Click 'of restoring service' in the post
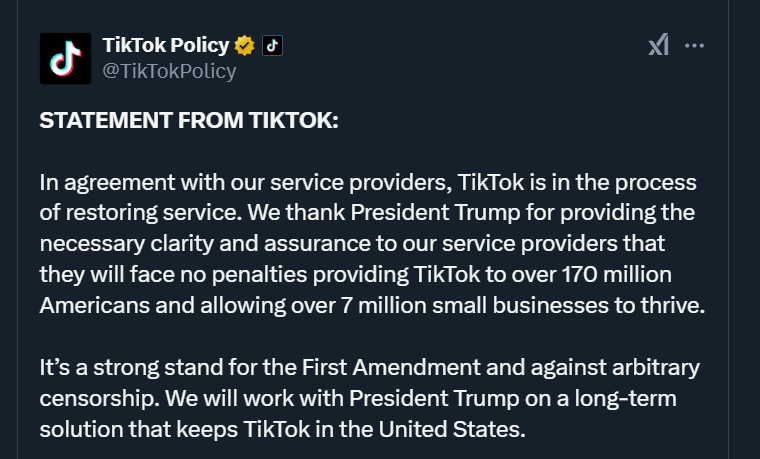Image resolution: width=760 pixels, height=459 pixels. (x=141, y=213)
